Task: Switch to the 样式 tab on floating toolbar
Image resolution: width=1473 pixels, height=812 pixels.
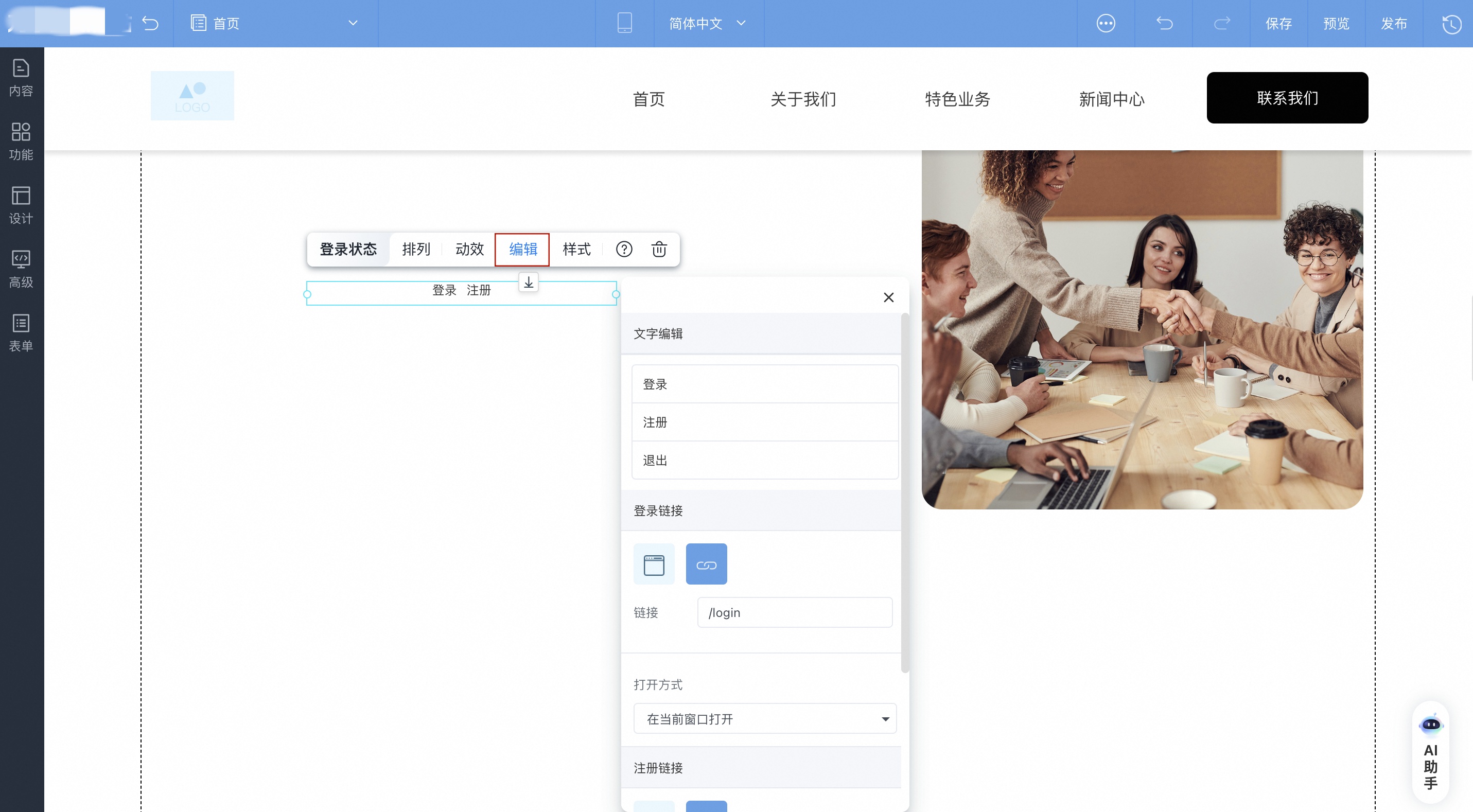Action: click(576, 250)
